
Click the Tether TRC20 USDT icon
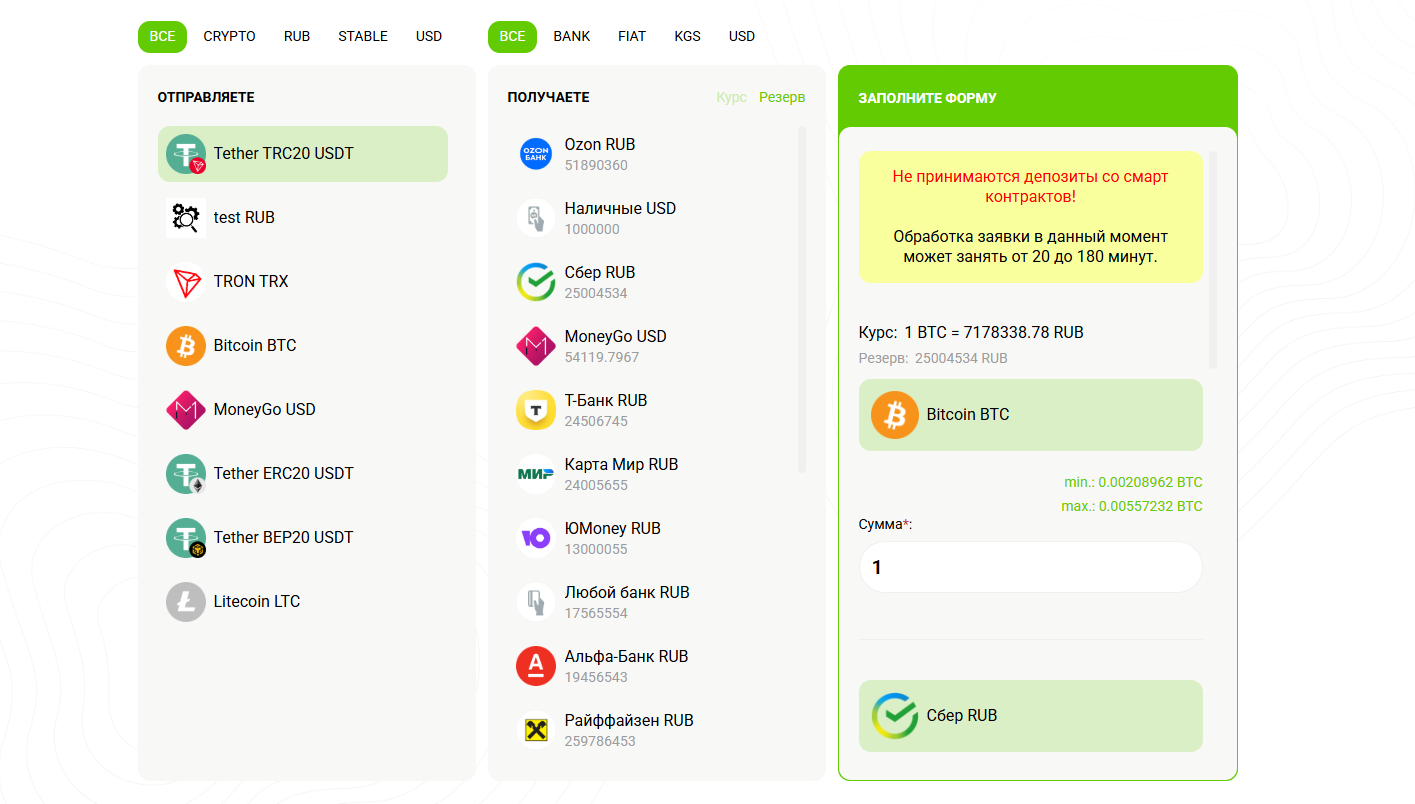[x=186, y=154]
